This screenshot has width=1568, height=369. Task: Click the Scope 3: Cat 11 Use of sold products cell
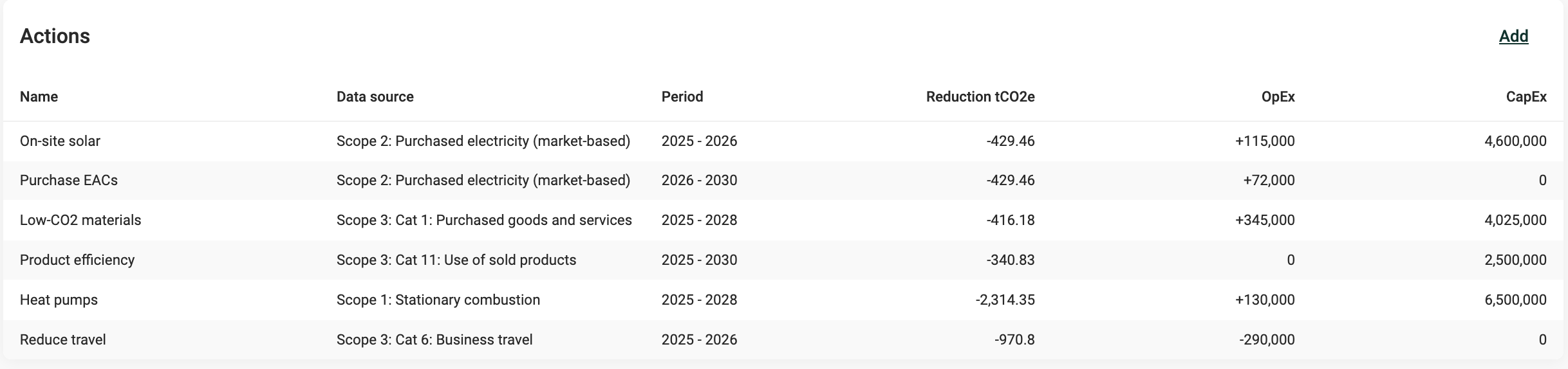point(456,260)
